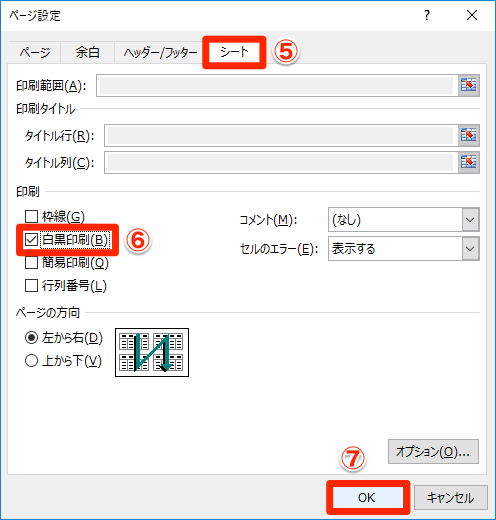Click range selector icon for タイトル列 field
The width and height of the screenshot is (496, 520).
click(x=468, y=162)
